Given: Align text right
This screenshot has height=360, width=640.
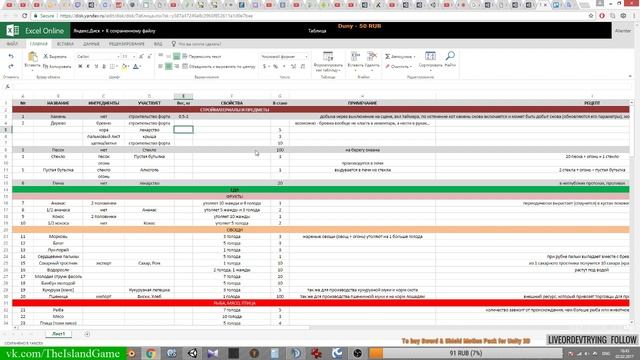Looking at the screenshot, I should click(177, 66).
